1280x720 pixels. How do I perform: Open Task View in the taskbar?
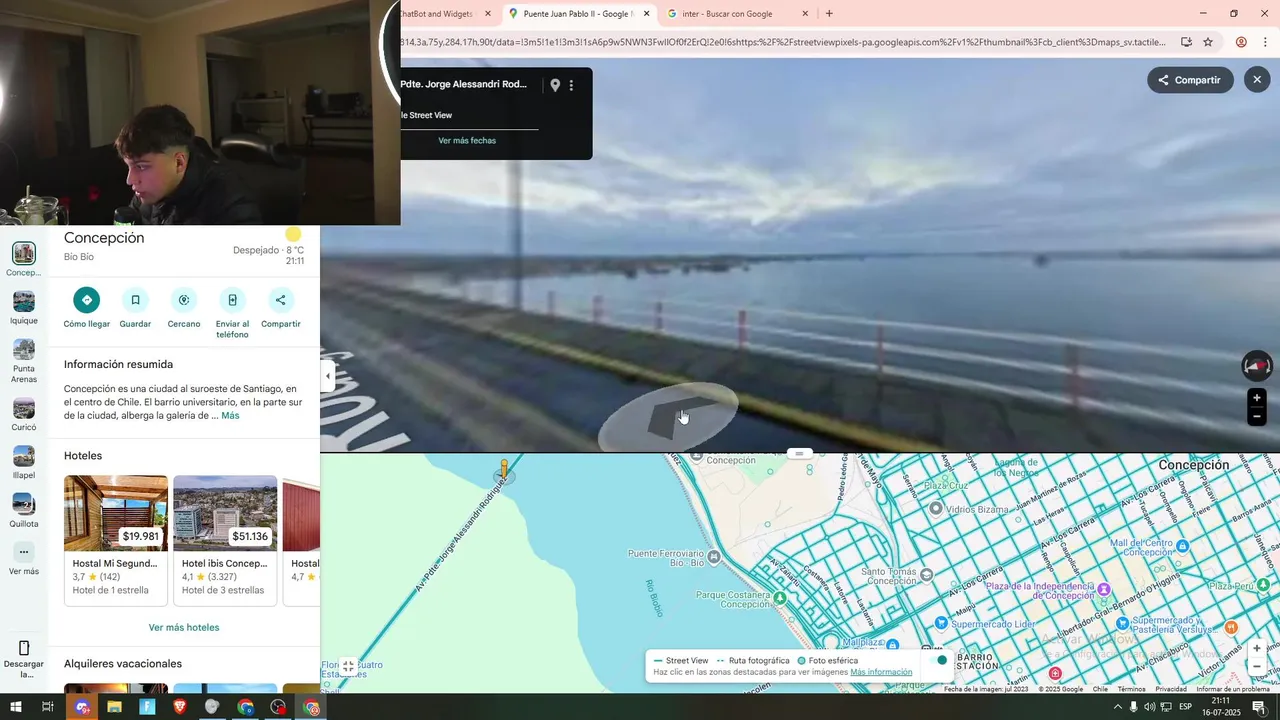(x=47, y=707)
